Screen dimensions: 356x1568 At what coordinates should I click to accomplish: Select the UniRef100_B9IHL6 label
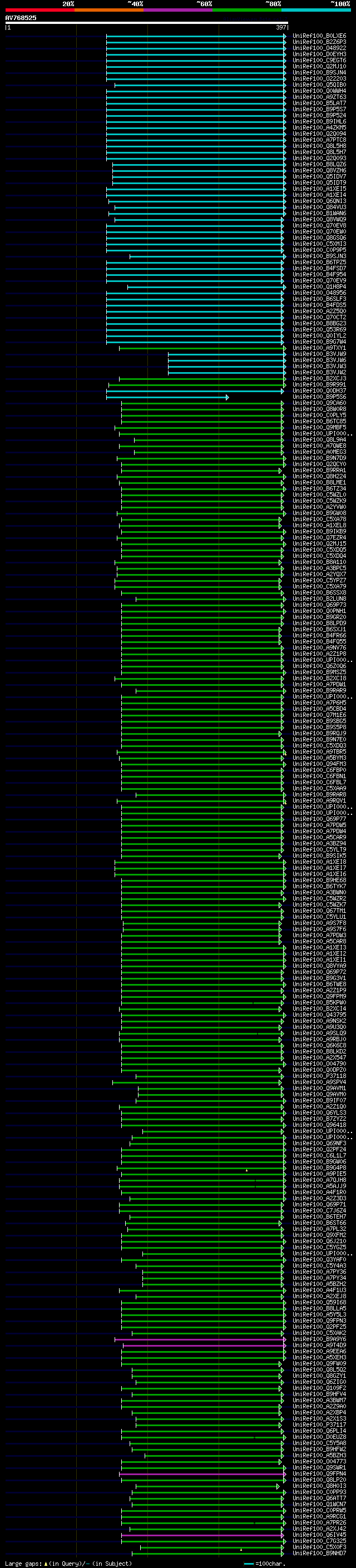(x=319, y=121)
